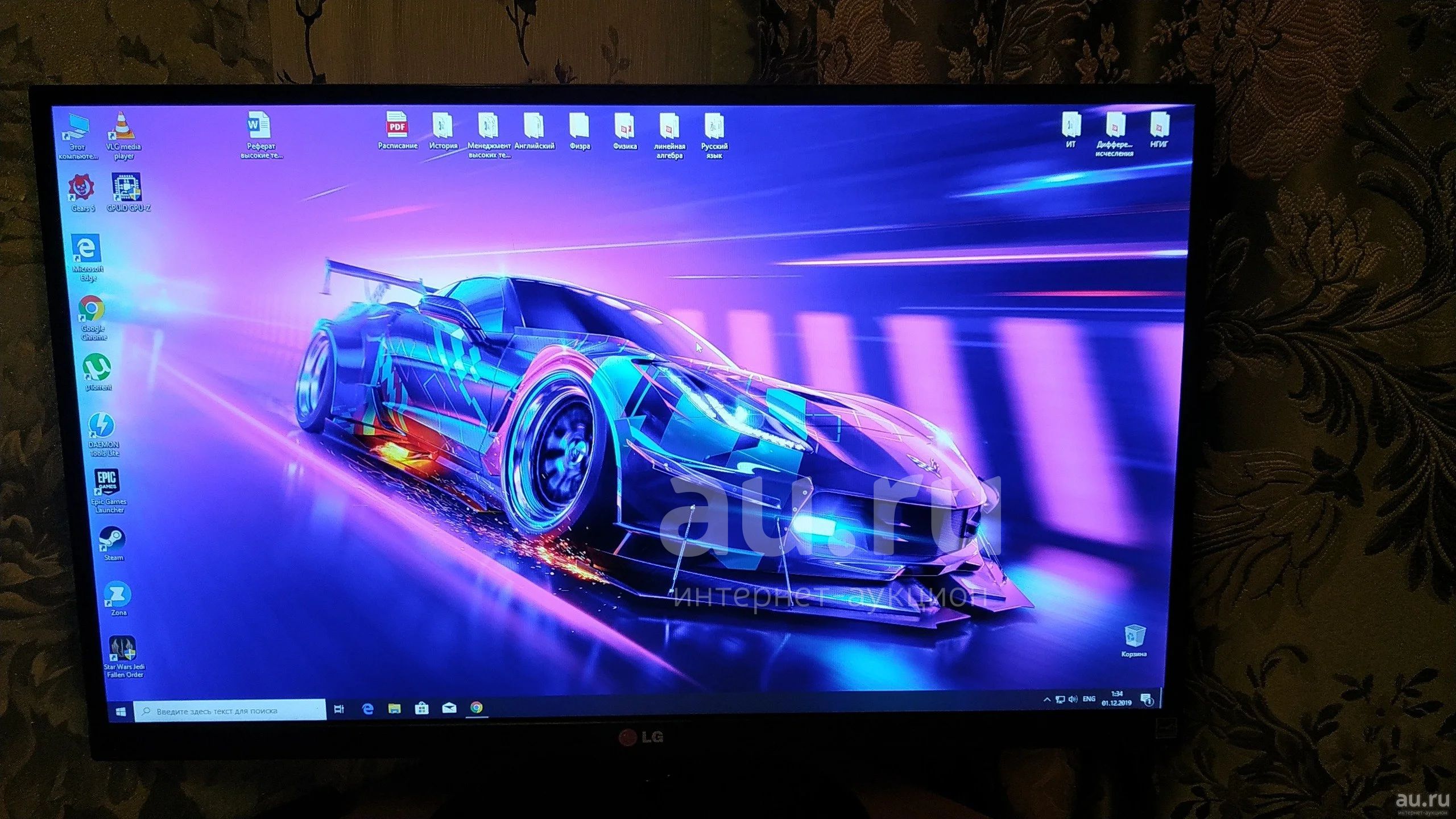Screen dimensions: 1456x819
Task: Select Star Wars Jedi Fallen Order shortcut
Action: (x=123, y=657)
